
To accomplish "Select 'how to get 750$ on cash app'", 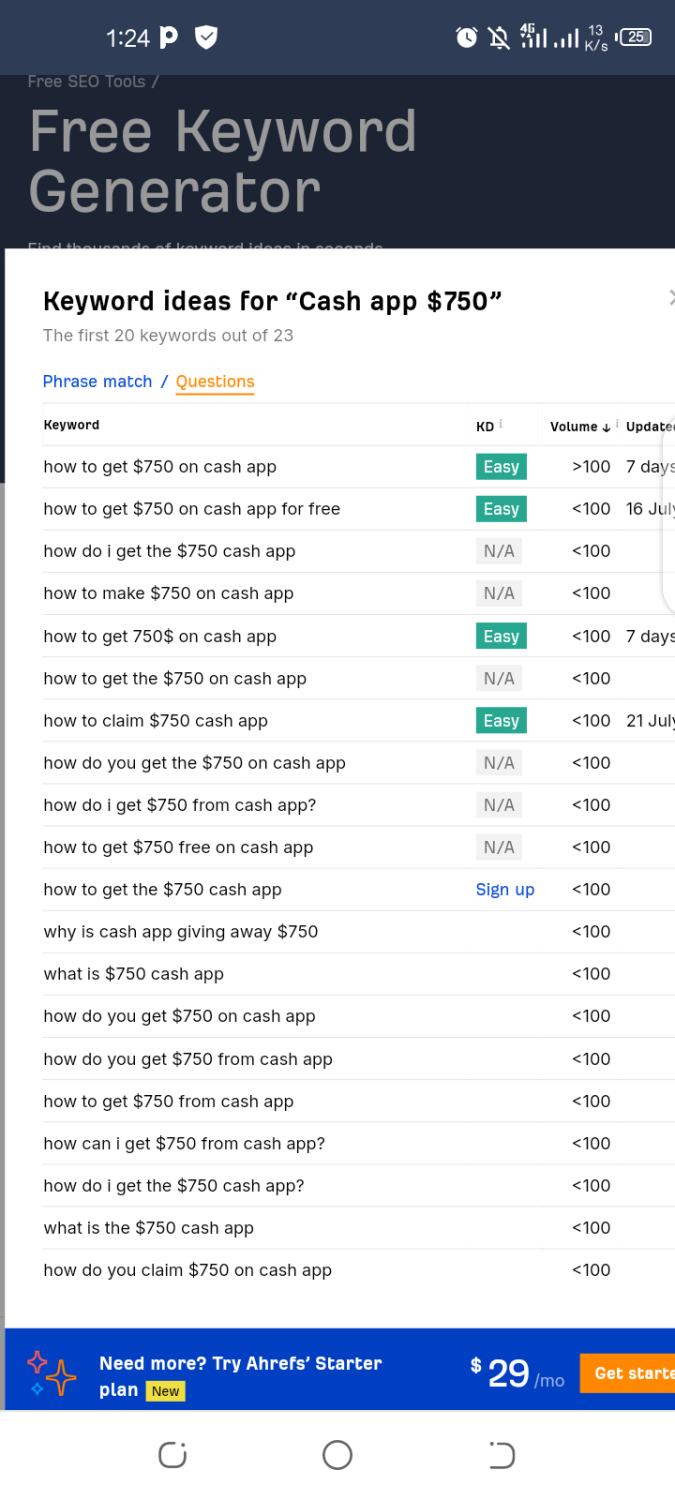I will click(160, 636).
